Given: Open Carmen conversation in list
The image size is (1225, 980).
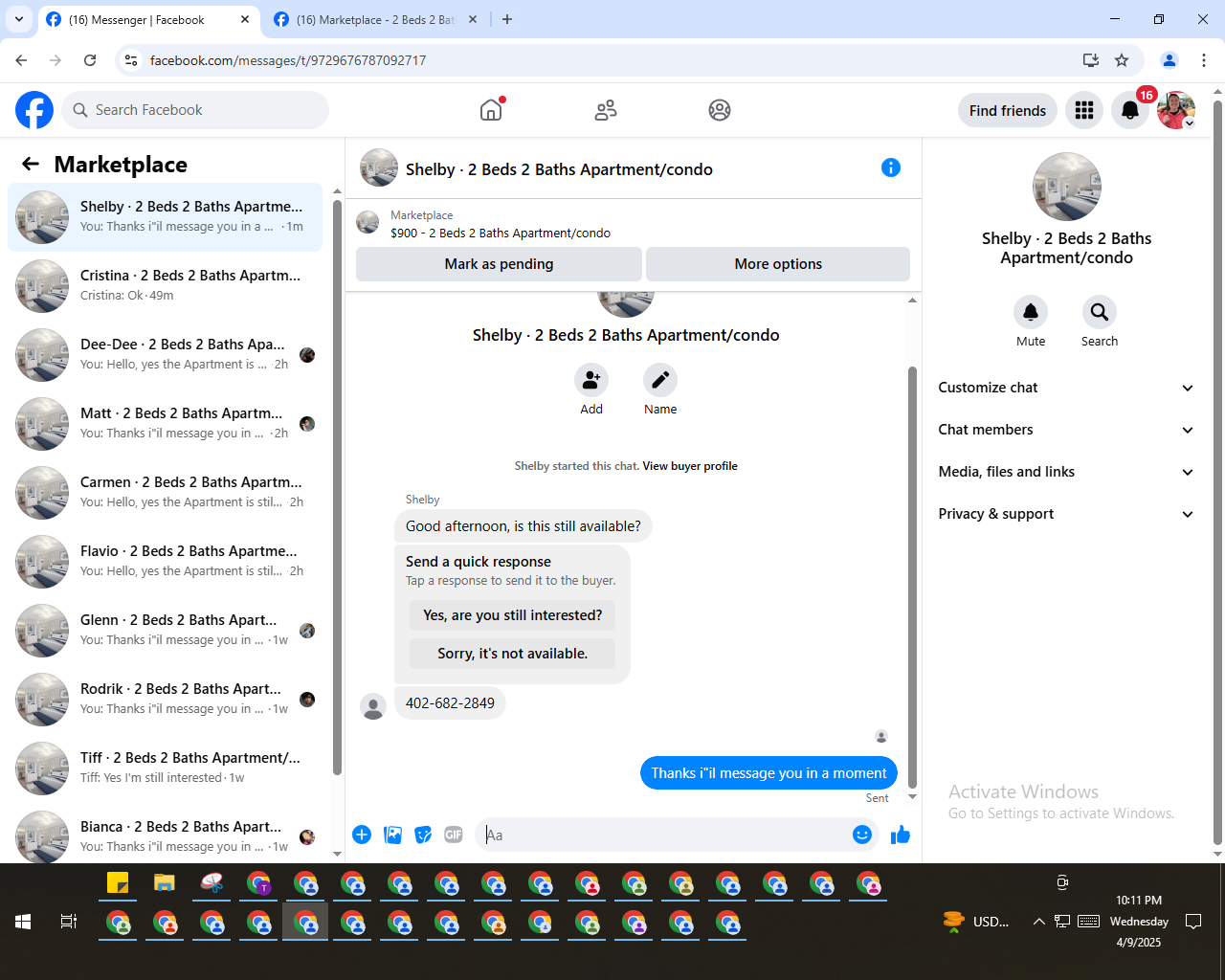Looking at the screenshot, I should point(166,493).
